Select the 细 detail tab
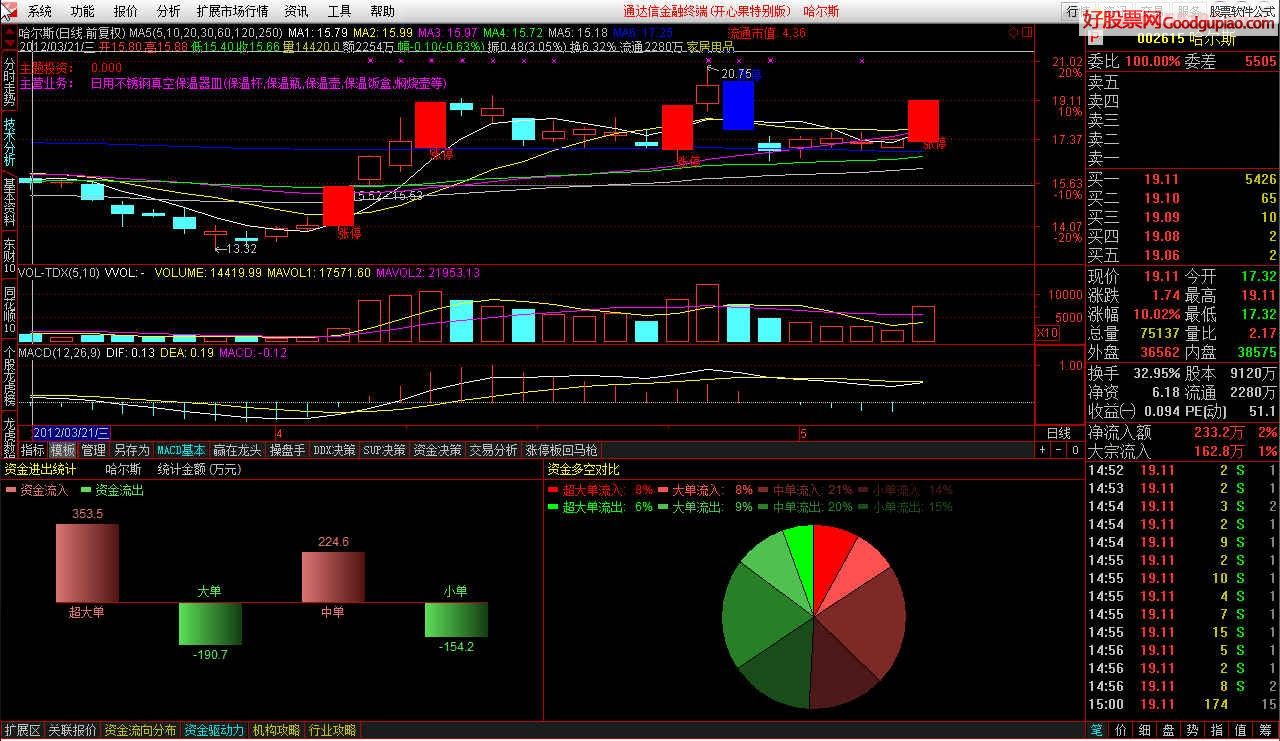The width and height of the screenshot is (1280, 741). click(1145, 731)
